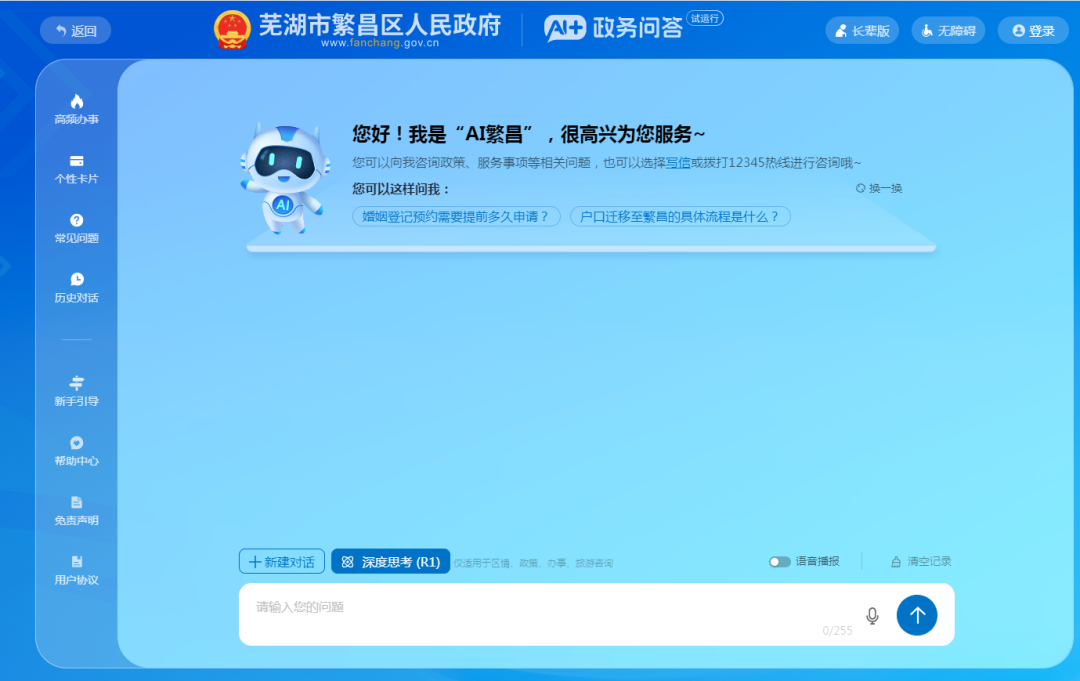Click 登录 to sign in

(1032, 30)
